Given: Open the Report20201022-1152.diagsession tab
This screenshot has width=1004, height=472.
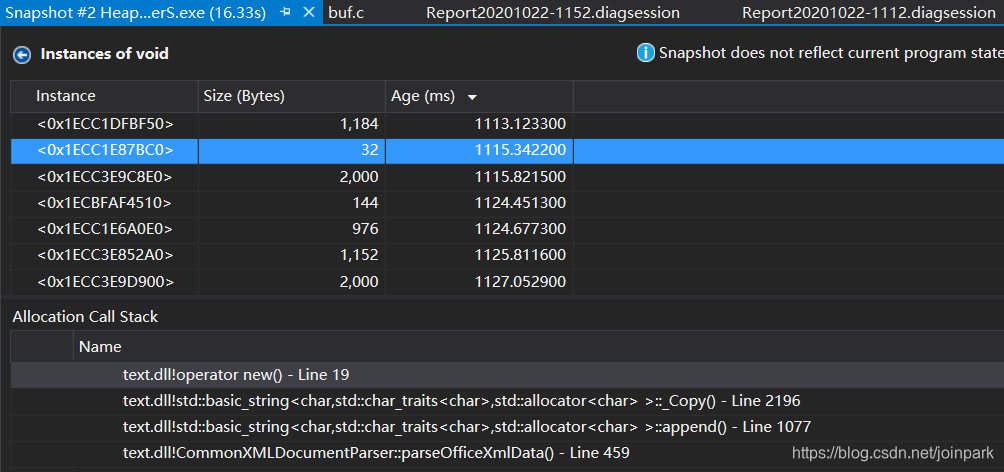Looking at the screenshot, I should tap(553, 12).
